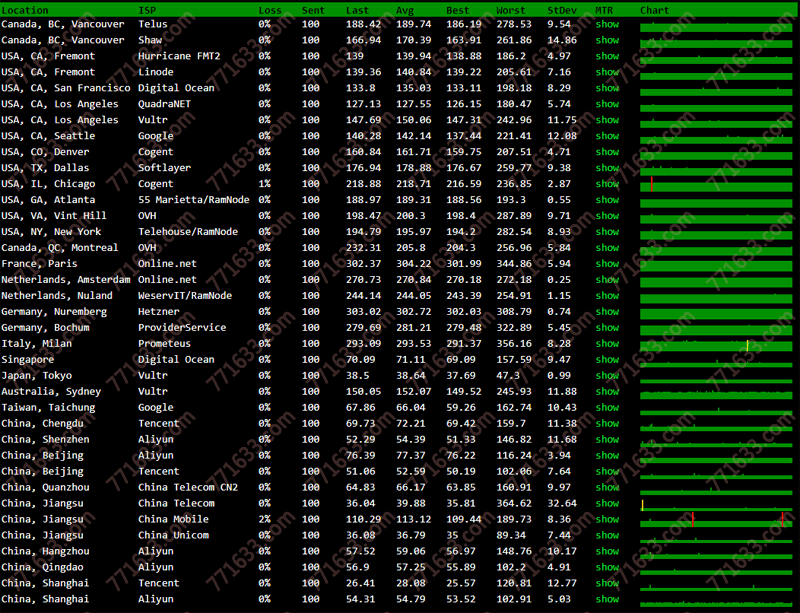Click the Milan Prometeus latency chart bar
The width and height of the screenshot is (800, 613).
716,344
